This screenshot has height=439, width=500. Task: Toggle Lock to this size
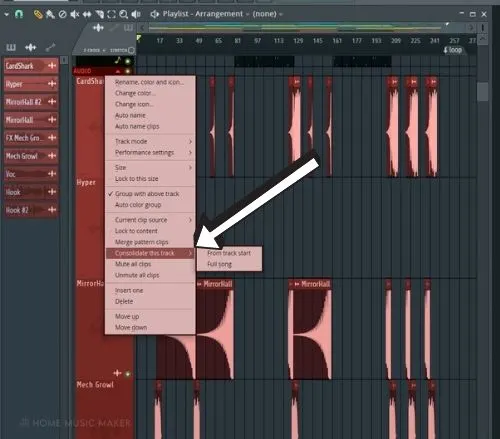(x=150, y=179)
